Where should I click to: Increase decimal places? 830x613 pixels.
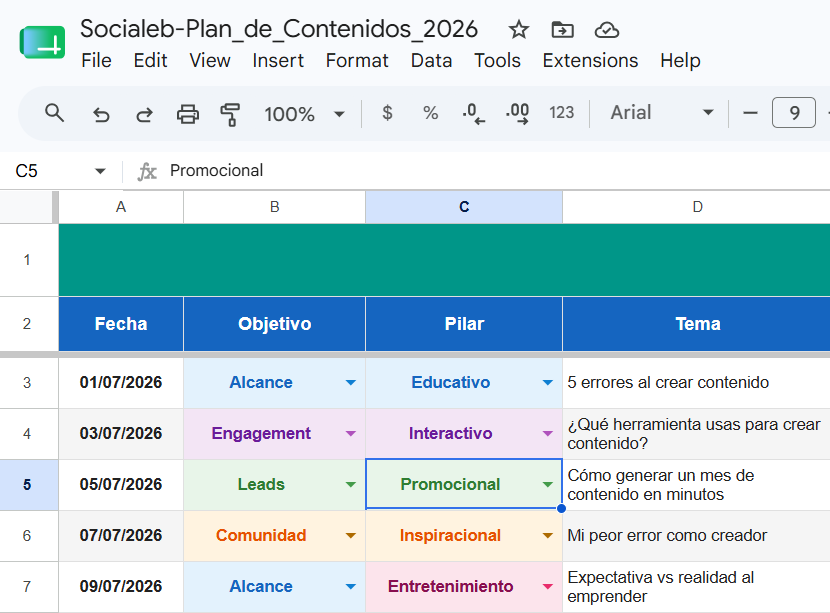tap(517, 113)
